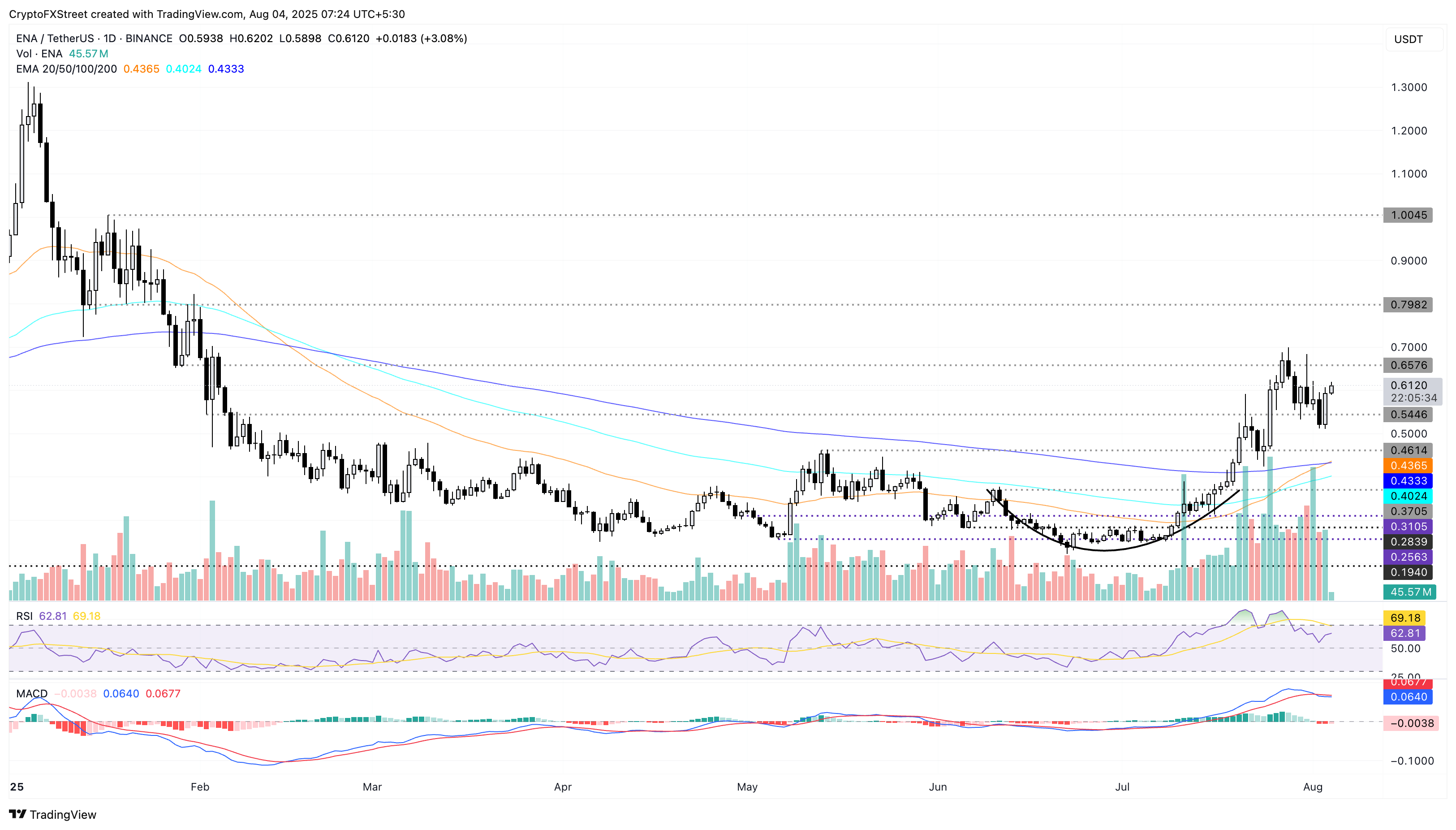The image size is (1456, 830).
Task: Click the 1.0045 resistance level label
Action: 1408,216
